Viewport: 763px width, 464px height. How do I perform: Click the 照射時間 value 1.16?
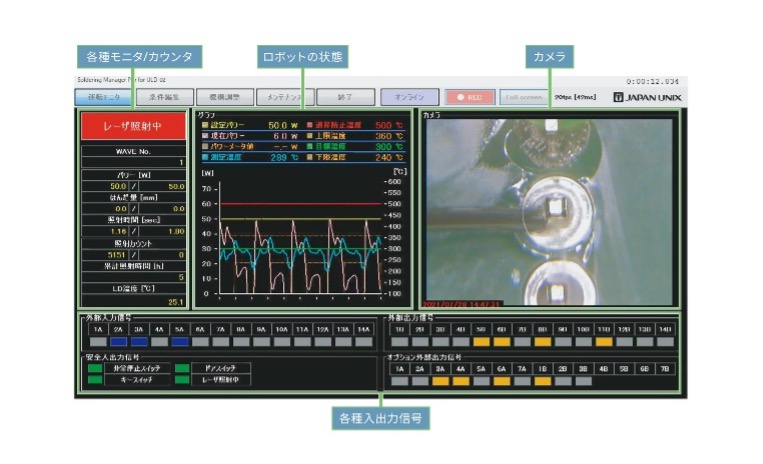(118, 232)
